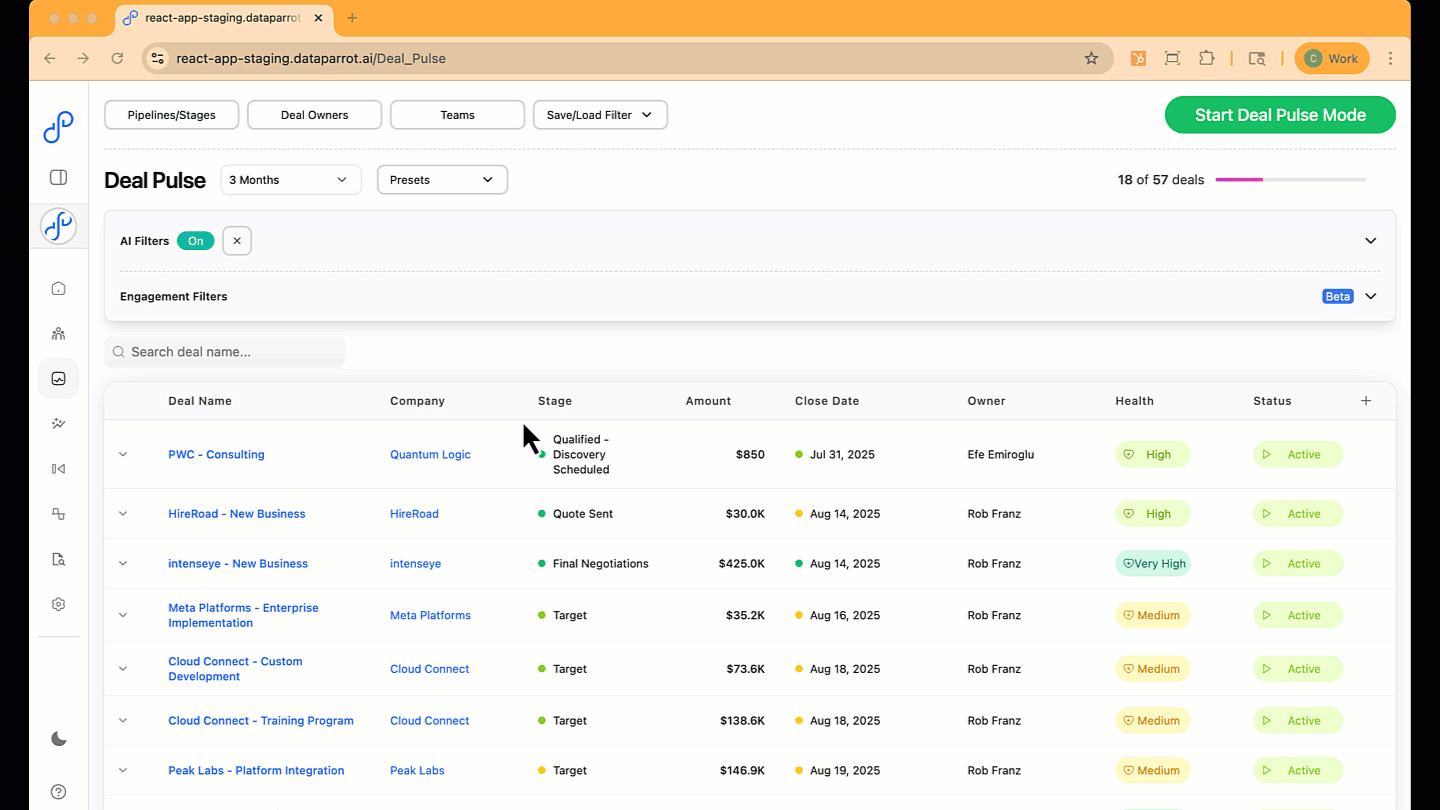This screenshot has height=810, width=1440.
Task: Select the team members icon in sidebar
Action: [x=58, y=333]
